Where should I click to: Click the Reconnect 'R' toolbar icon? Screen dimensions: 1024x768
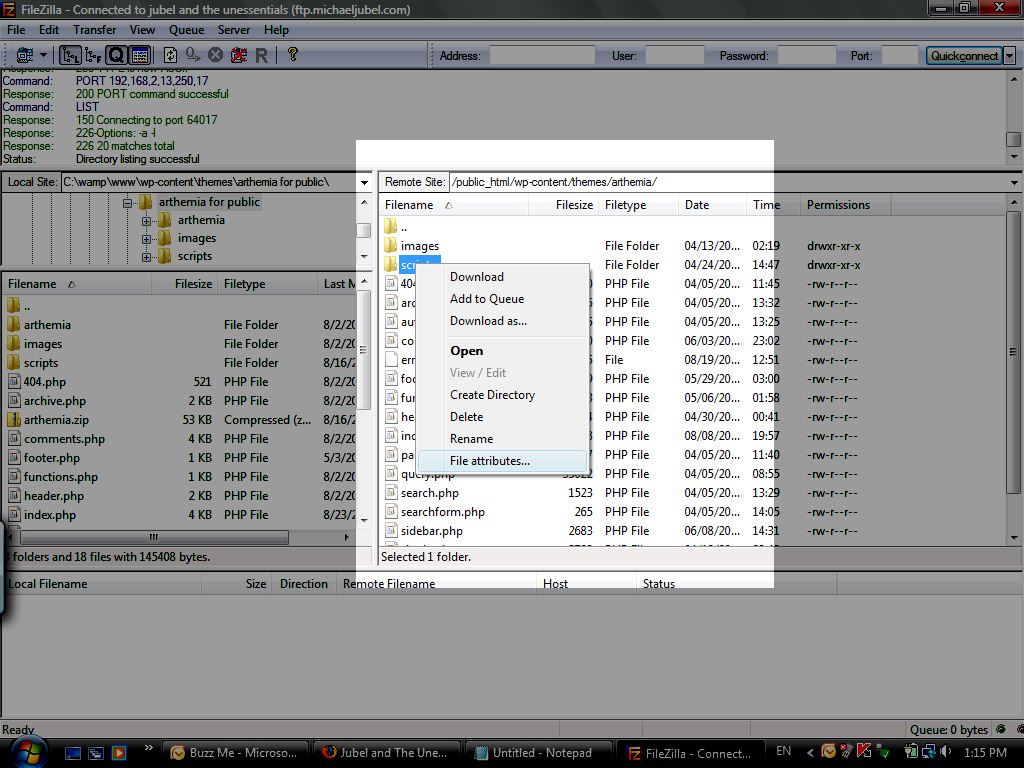tap(261, 55)
